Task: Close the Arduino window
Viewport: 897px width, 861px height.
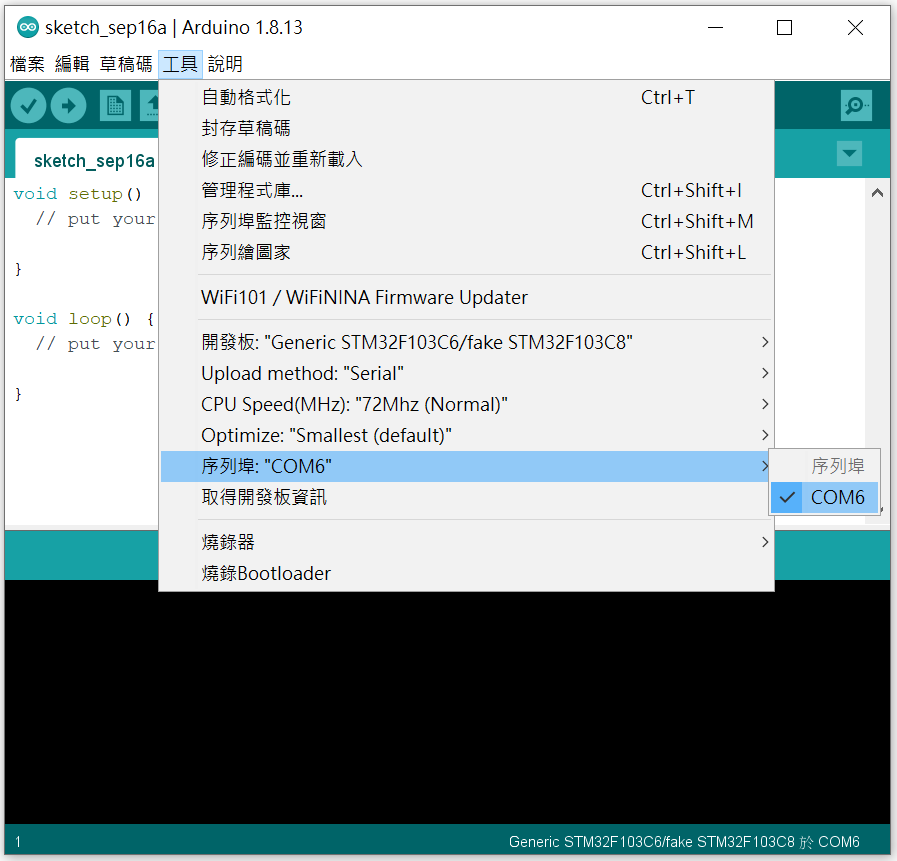Action: [855, 27]
